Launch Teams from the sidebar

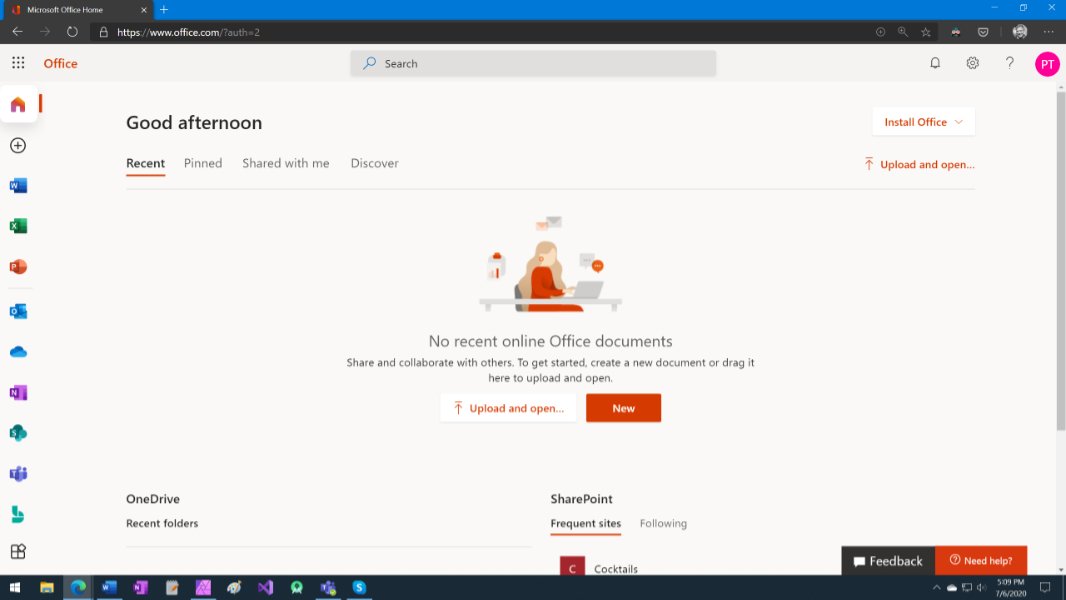click(x=18, y=474)
